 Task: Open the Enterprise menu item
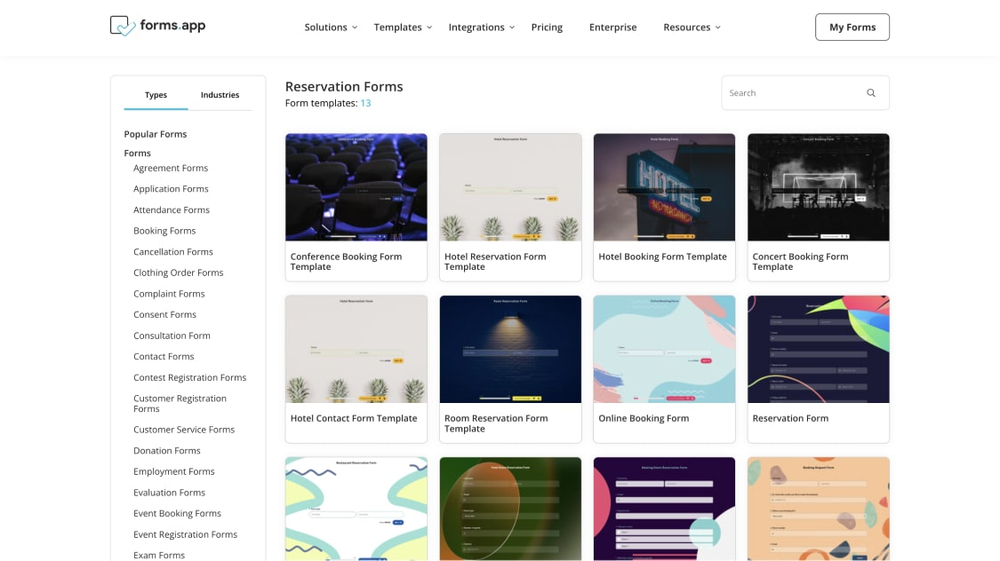point(612,27)
